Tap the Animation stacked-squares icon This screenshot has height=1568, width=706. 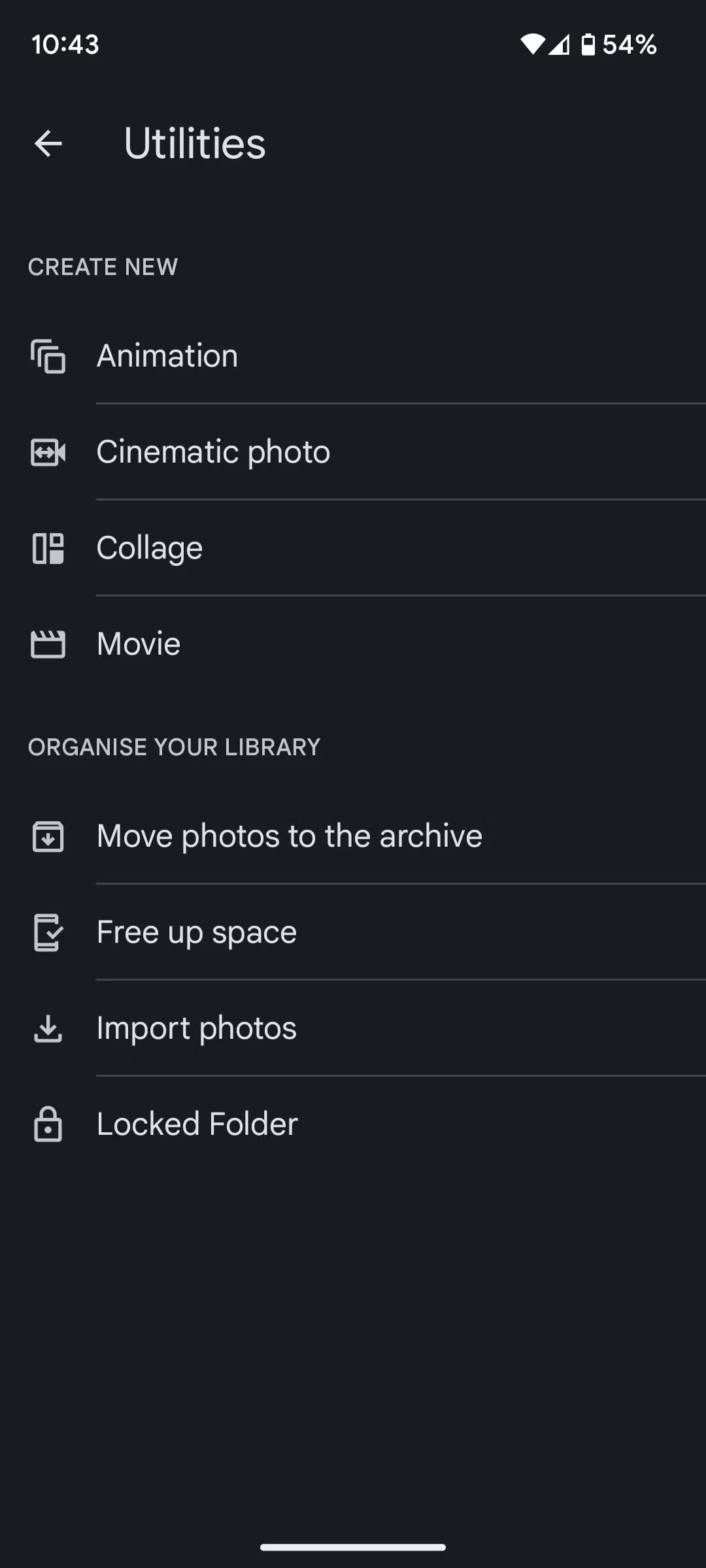tap(48, 356)
